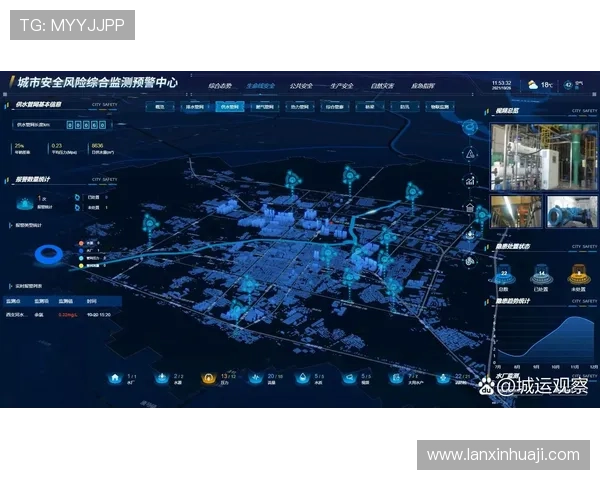Click the building icon in map toolbar

(470, 208)
